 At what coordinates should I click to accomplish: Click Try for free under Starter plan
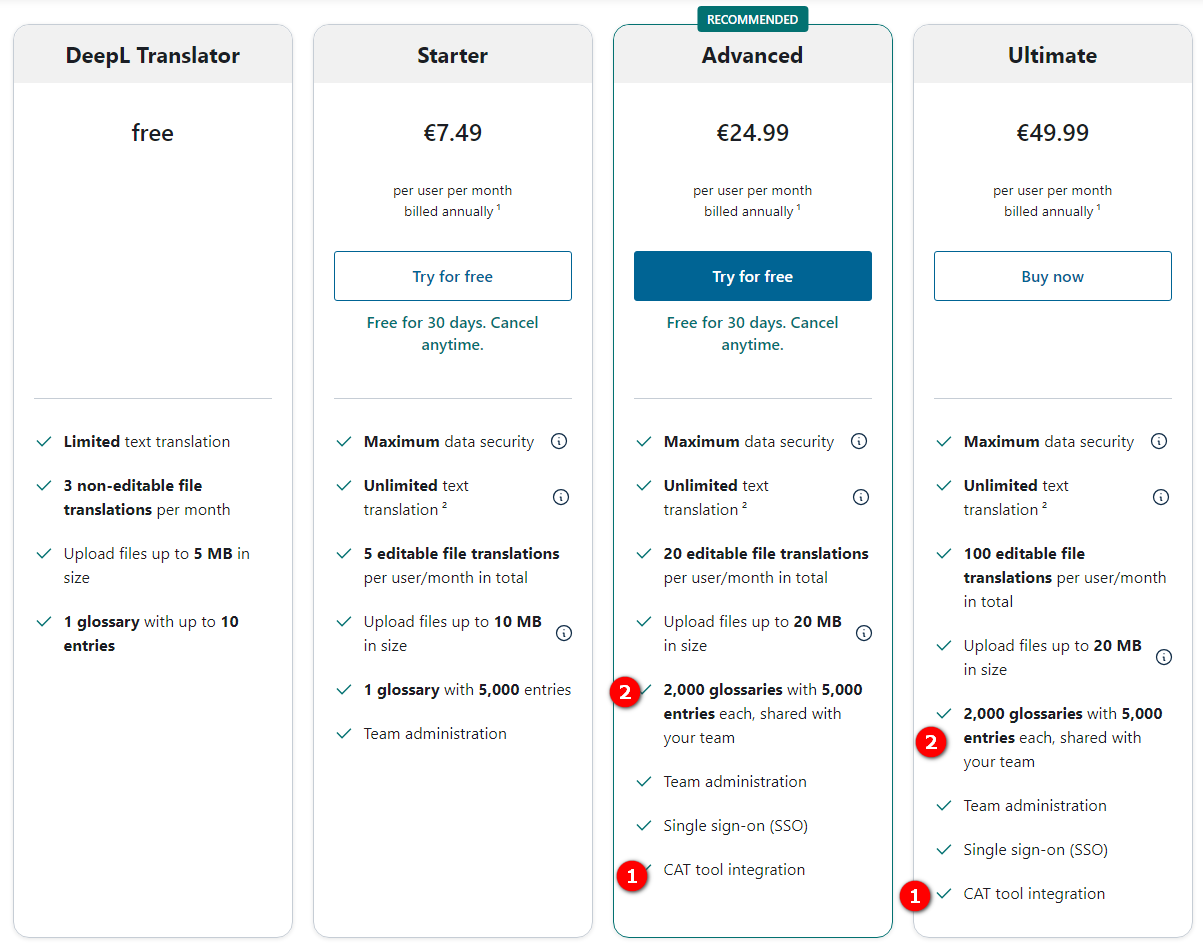click(452, 276)
